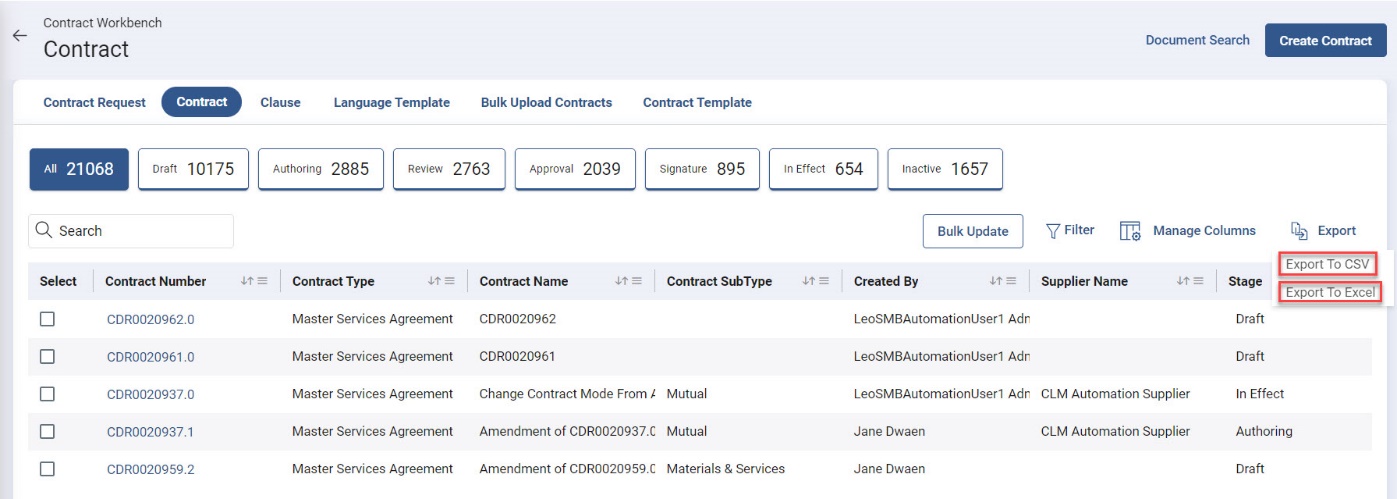Sort the Created By column
Viewport: 1397px width, 499px height.
click(x=995, y=282)
